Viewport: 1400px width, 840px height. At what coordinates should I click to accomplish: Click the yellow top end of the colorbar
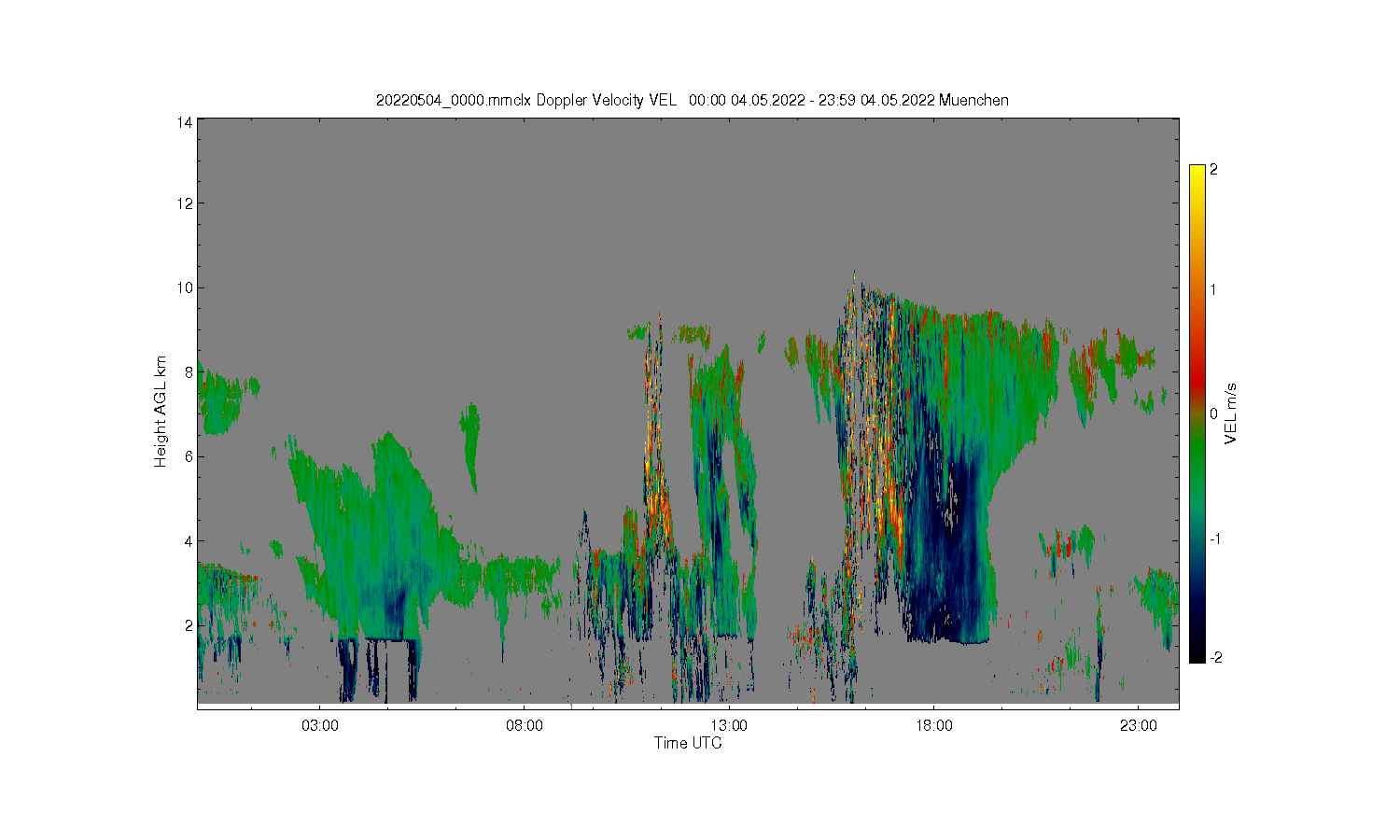click(x=1197, y=173)
